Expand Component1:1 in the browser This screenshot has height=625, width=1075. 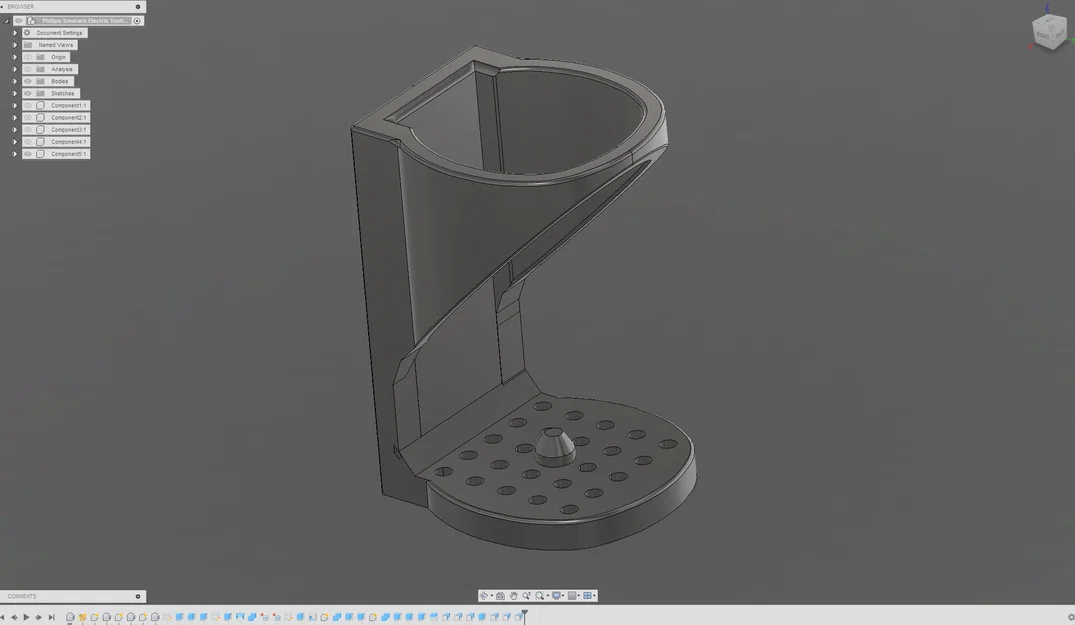(15, 106)
